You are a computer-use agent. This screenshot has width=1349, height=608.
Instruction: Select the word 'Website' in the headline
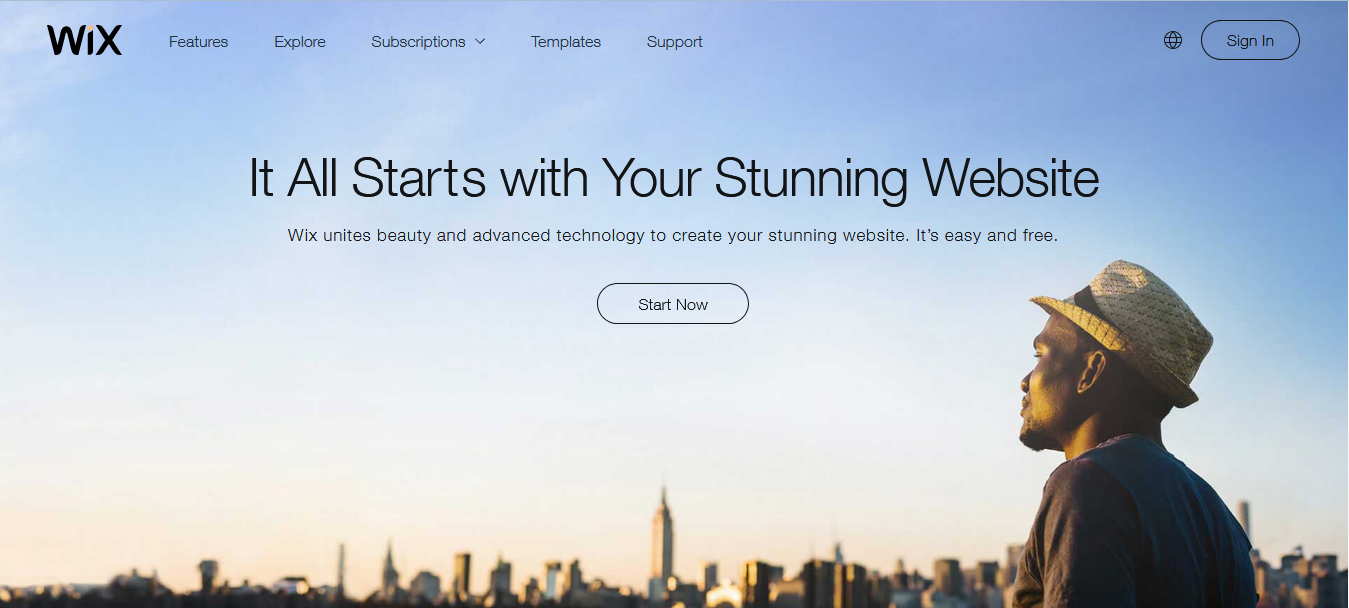click(x=1011, y=179)
